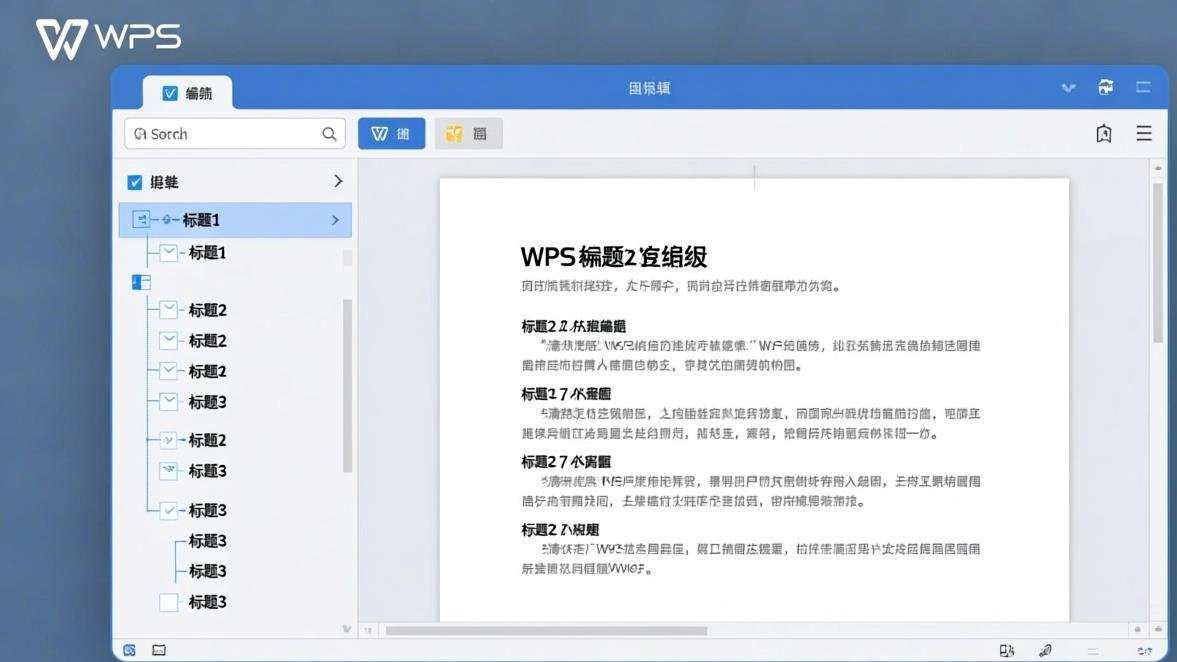
Task: Click the first bold 标题2 document heading
Action: point(573,326)
